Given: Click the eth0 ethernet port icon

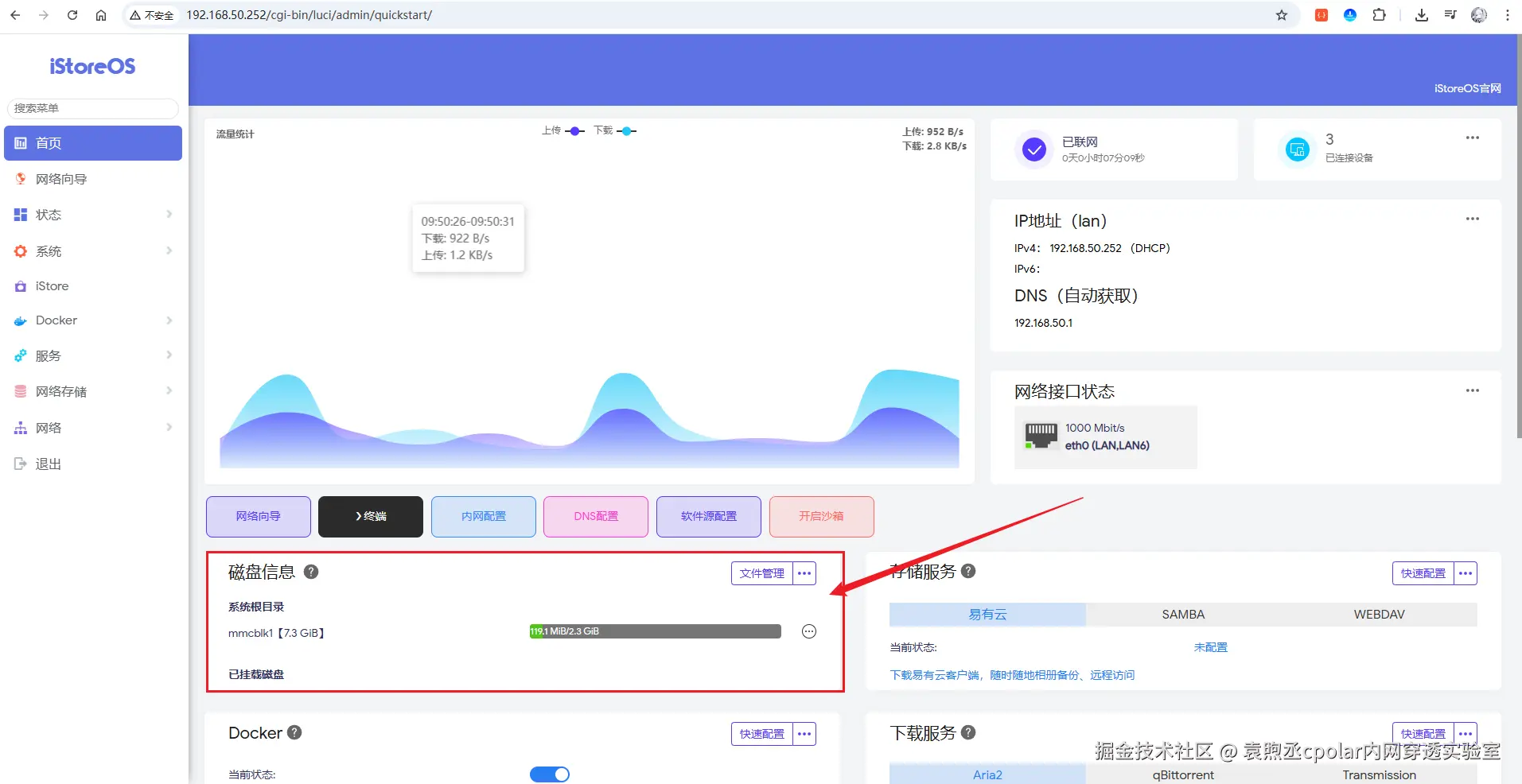Looking at the screenshot, I should coord(1041,436).
